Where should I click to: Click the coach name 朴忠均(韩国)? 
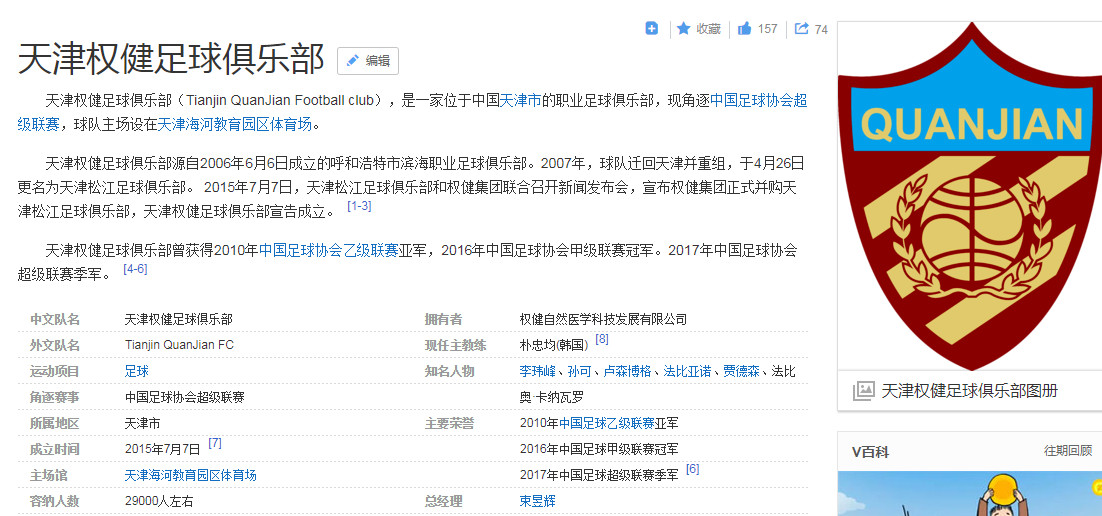point(554,345)
